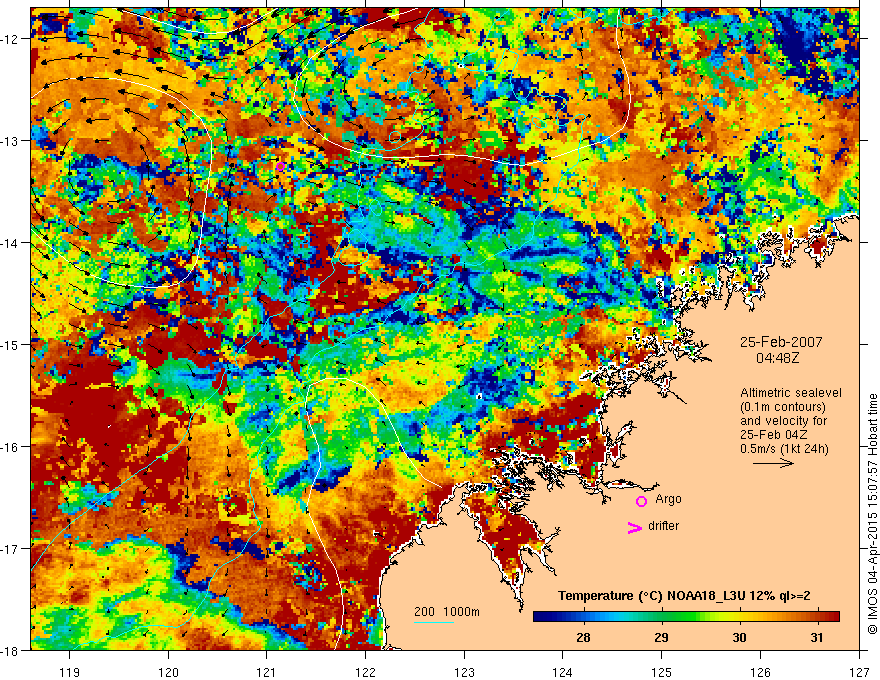Screen dimensions: 880x680
Task: Click the '31' colorbar tick label
Action: (817, 637)
